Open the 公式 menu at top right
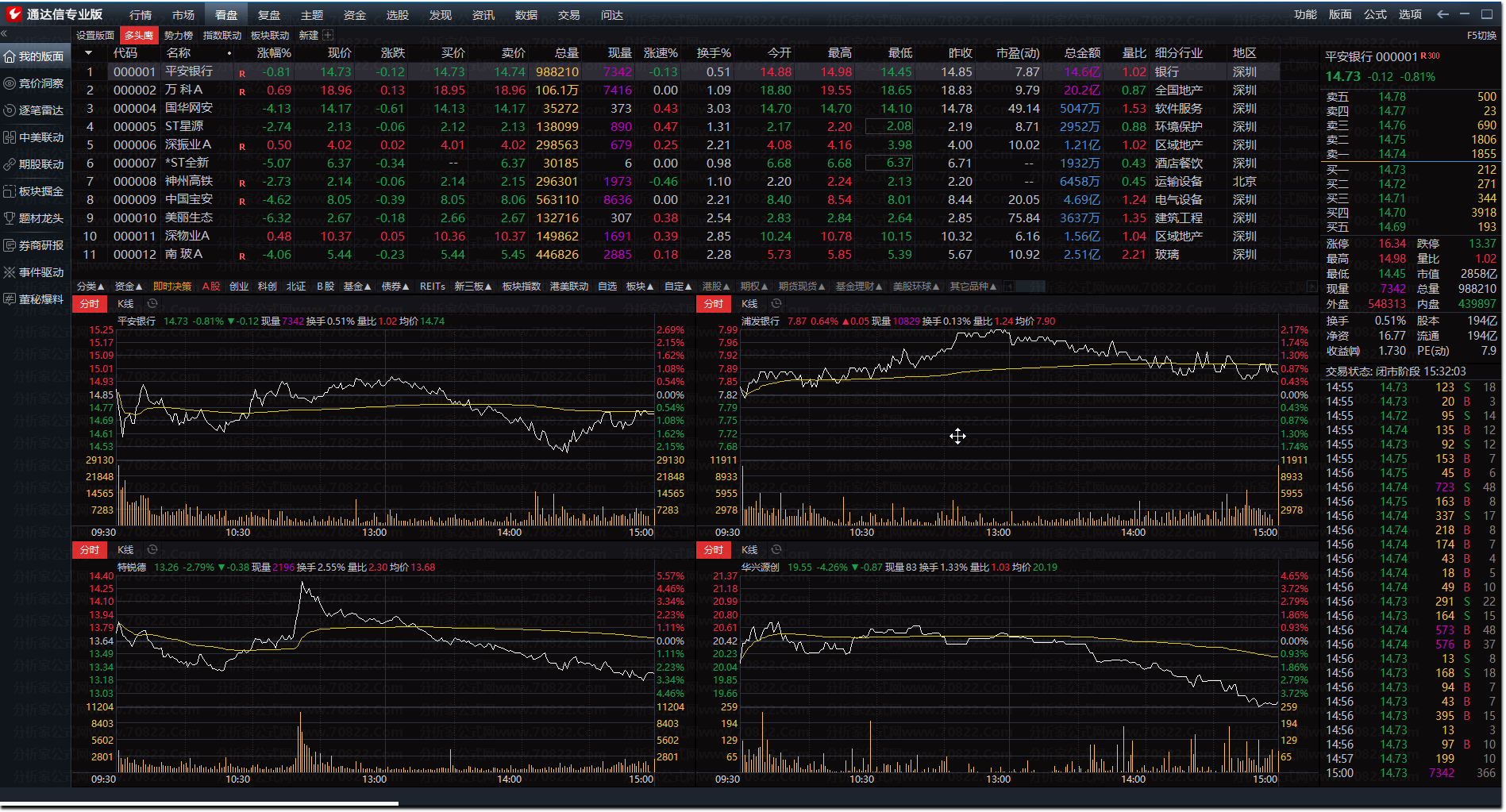This screenshot has width=1506, height=812. pos(1375,14)
